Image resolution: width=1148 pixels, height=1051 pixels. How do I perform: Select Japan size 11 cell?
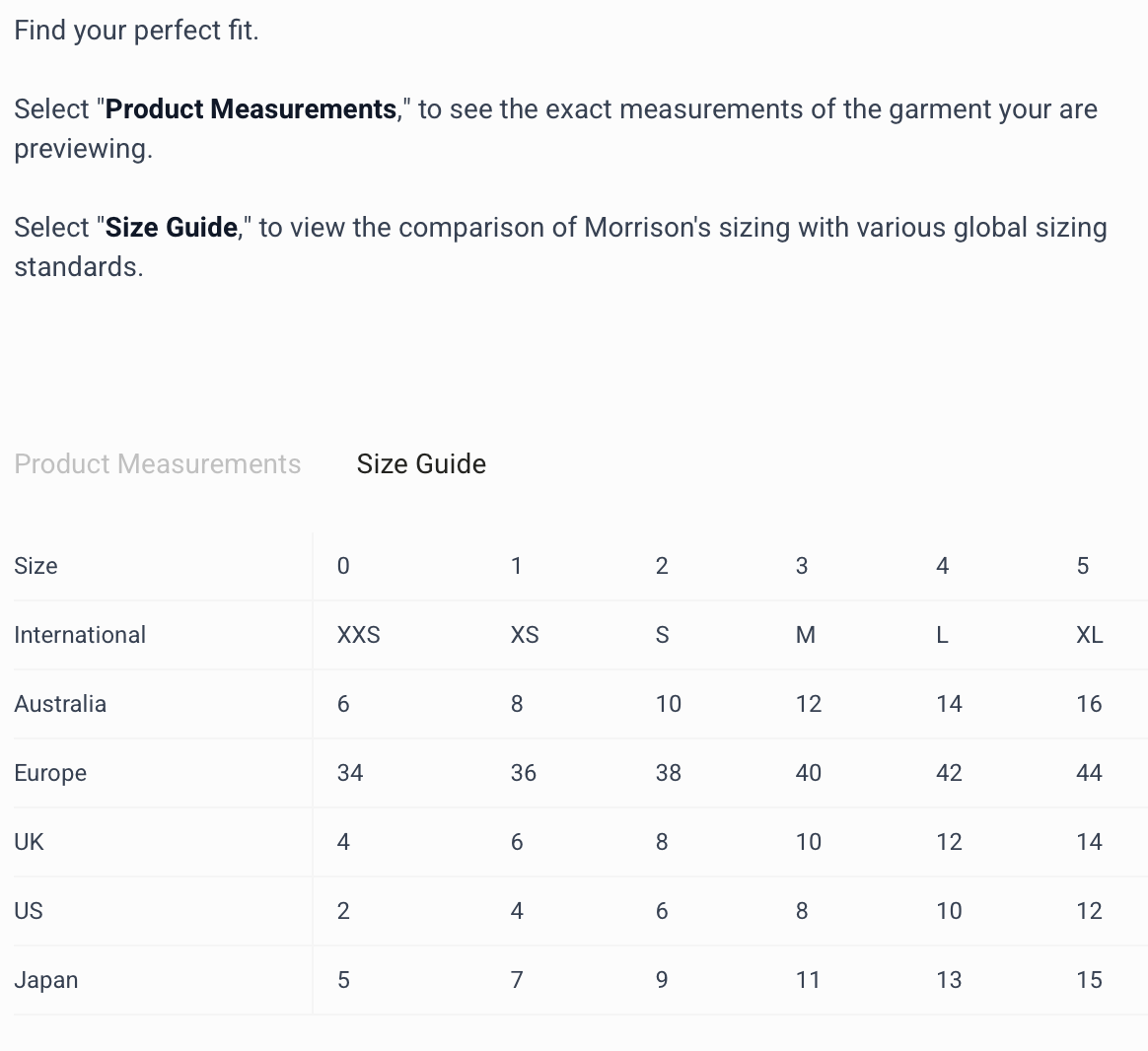tap(808, 980)
